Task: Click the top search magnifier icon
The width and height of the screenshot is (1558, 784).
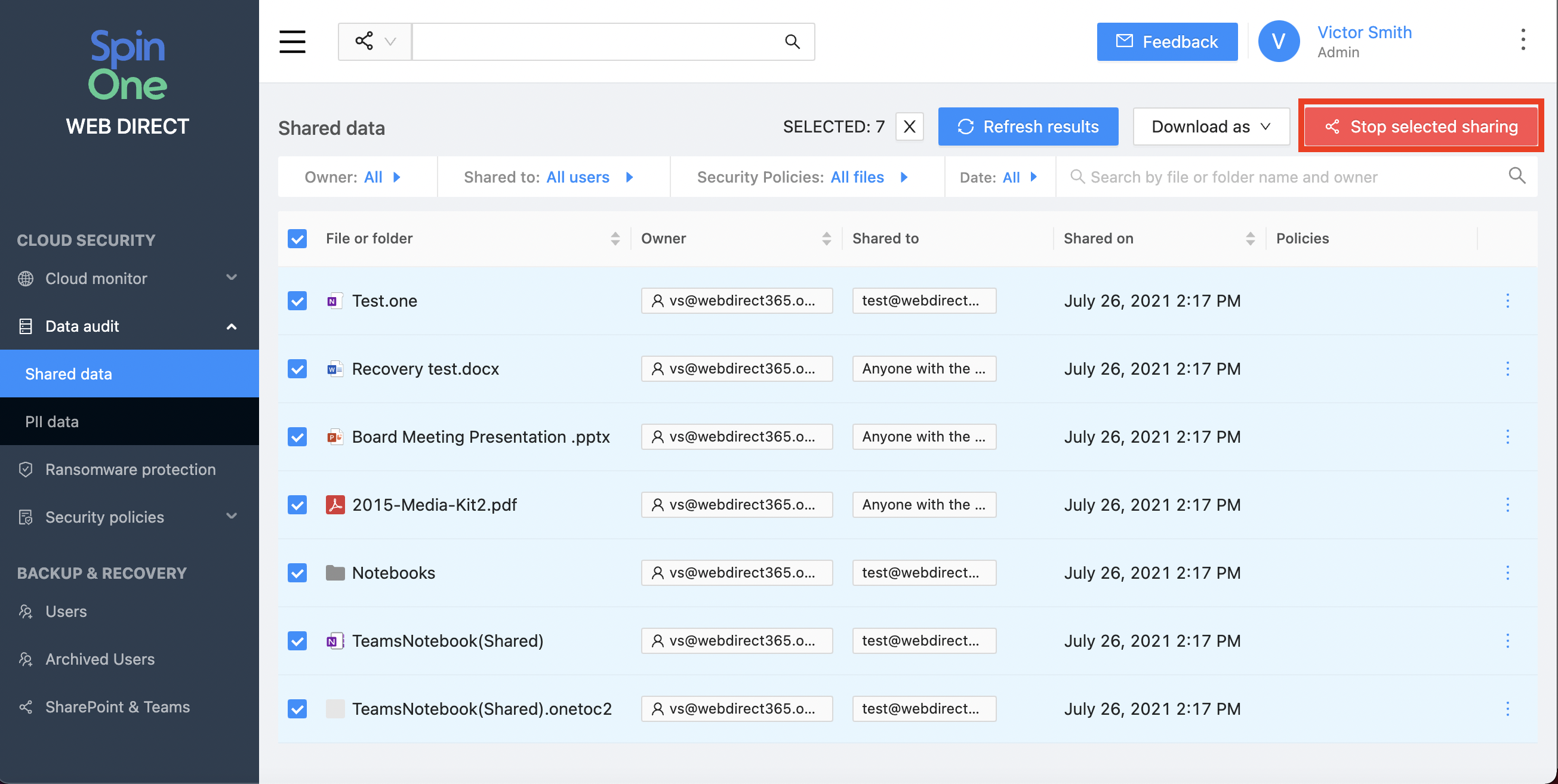Action: click(x=792, y=42)
